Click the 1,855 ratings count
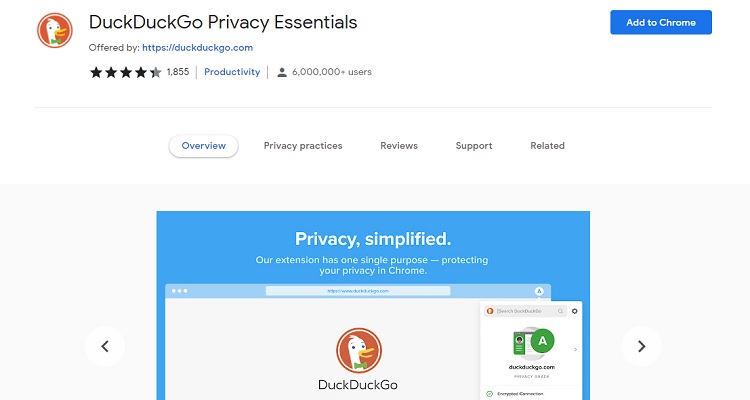The height and width of the screenshot is (400, 750). (x=178, y=72)
